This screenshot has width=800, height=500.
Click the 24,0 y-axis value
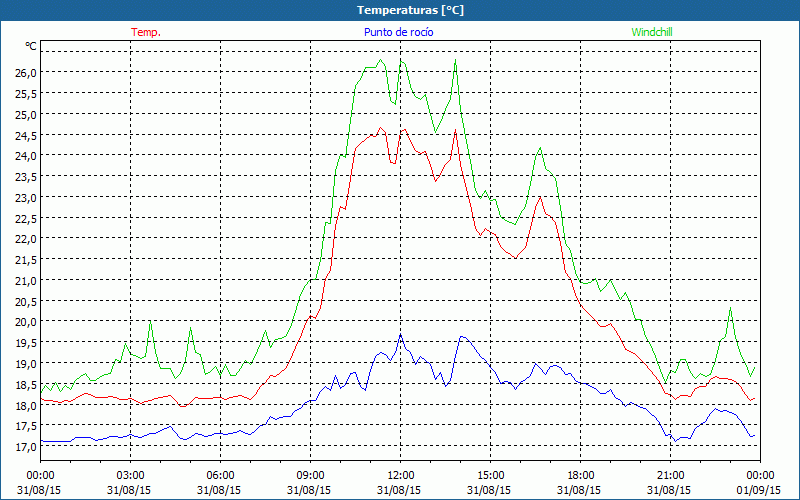coord(26,156)
